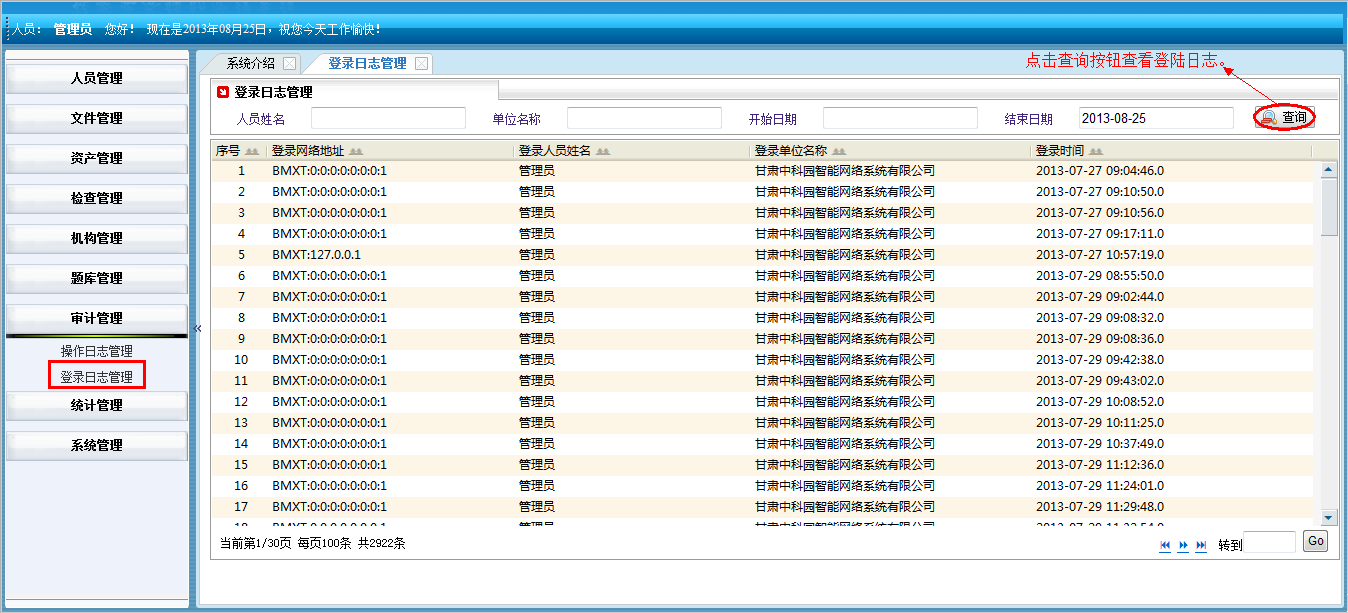1348x613 pixels.
Task: Collapse the left sidebar with the « handle
Action: (197, 328)
